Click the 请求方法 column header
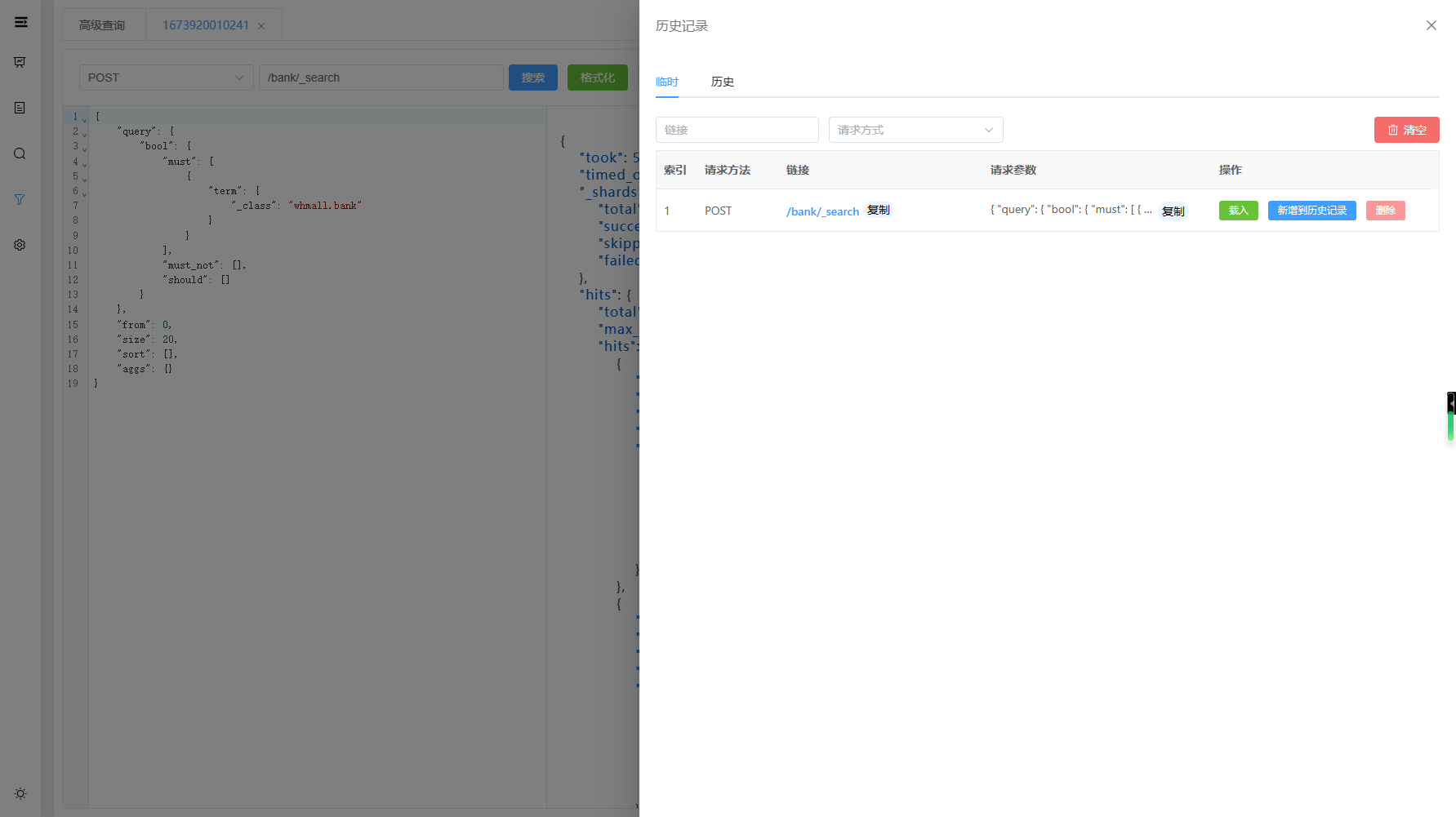Image resolution: width=1456 pixels, height=817 pixels. (728, 170)
